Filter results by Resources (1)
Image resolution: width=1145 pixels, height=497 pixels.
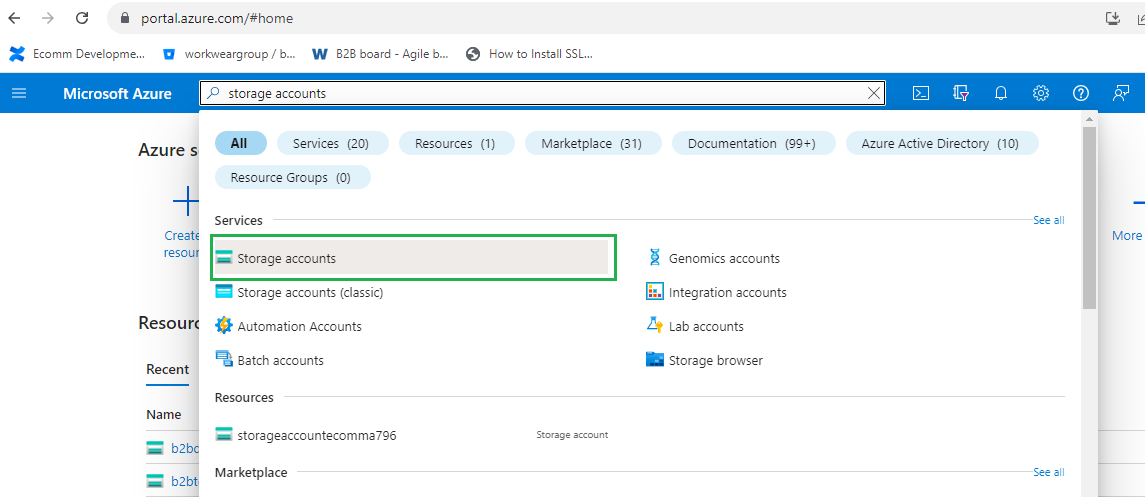455,144
